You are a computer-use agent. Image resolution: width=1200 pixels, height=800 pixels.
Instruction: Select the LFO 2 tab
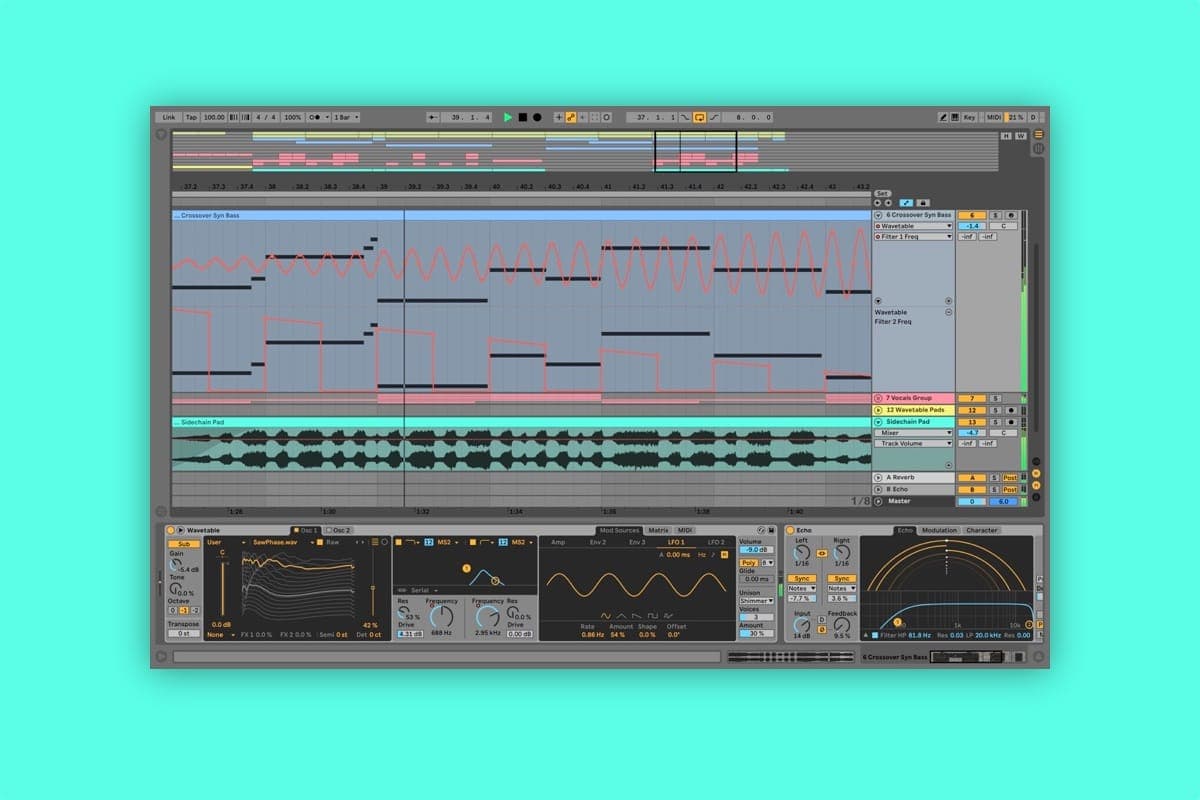(x=716, y=542)
